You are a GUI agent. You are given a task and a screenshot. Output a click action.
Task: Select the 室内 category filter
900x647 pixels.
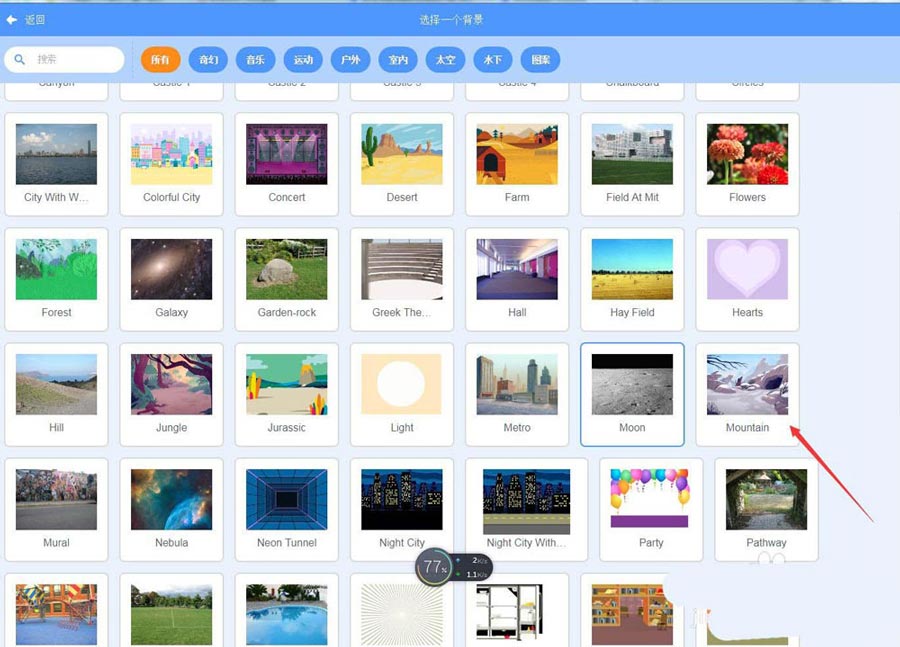pyautogui.click(x=398, y=60)
